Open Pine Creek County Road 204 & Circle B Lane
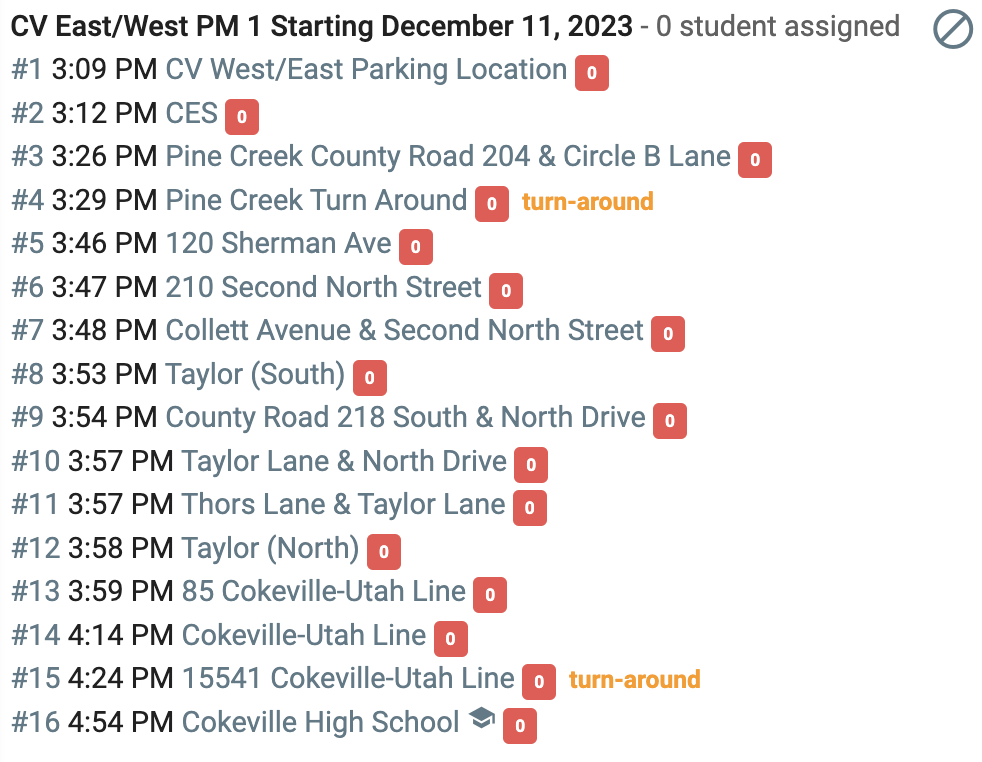 (448, 157)
